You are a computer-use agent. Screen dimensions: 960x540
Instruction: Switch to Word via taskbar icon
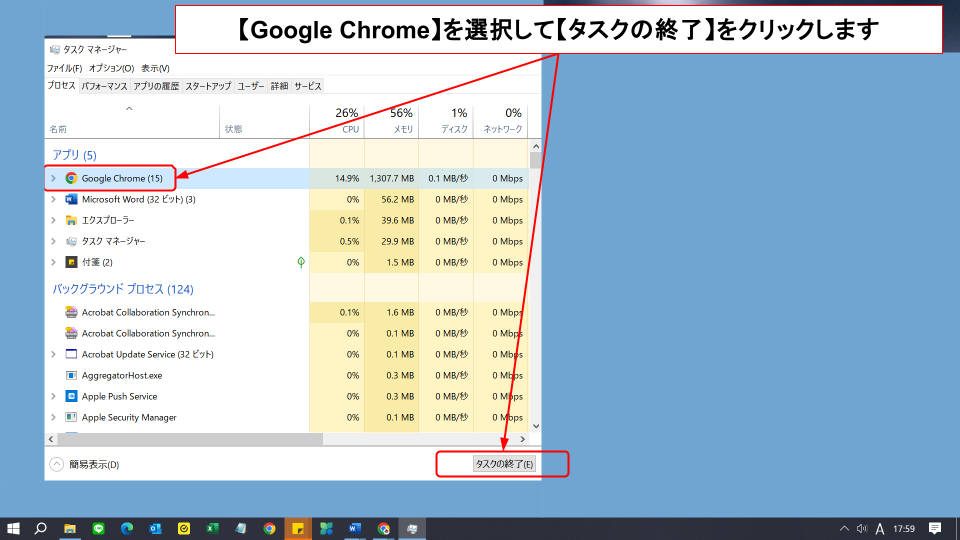(355, 528)
